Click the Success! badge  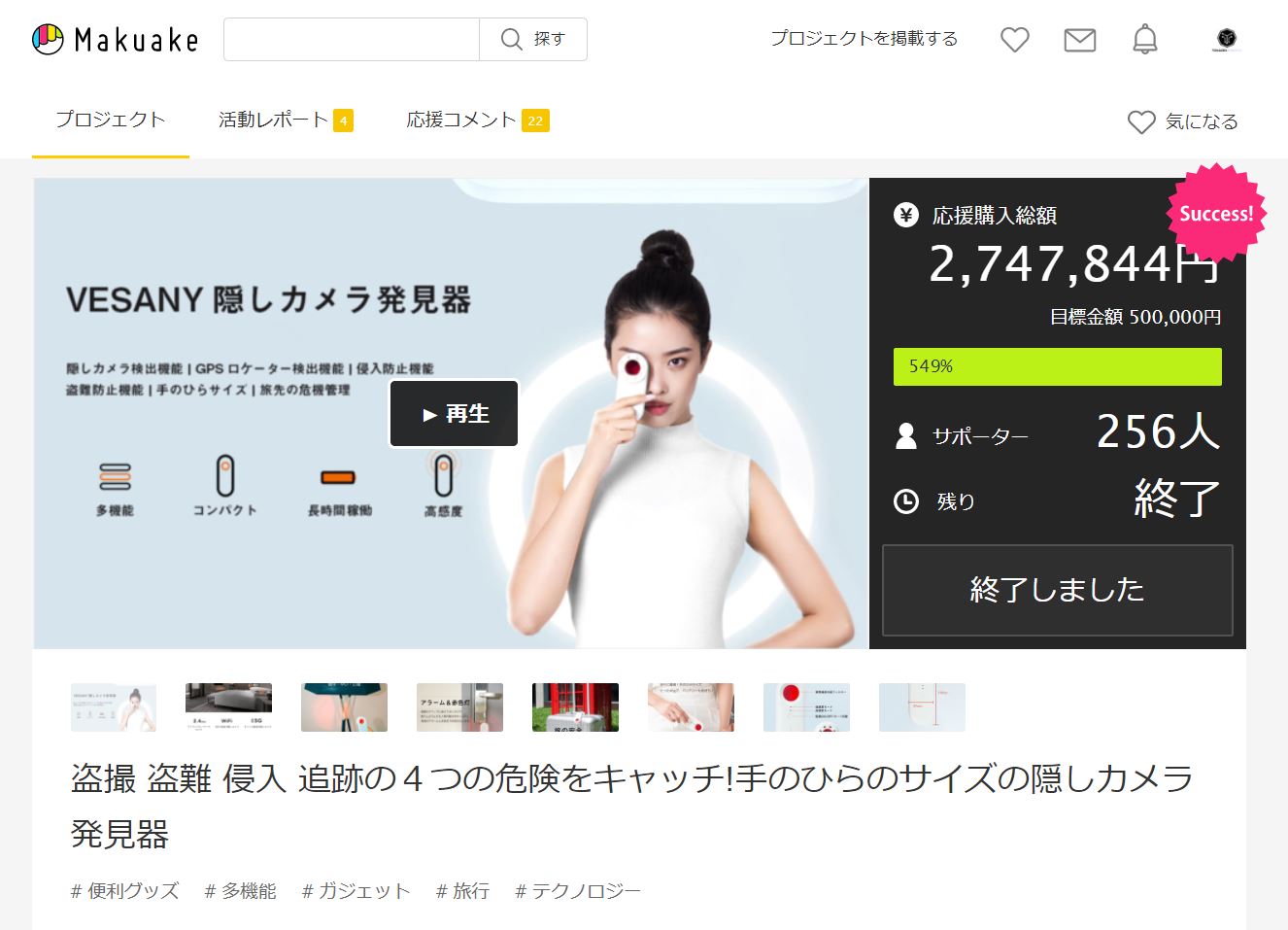pos(1216,214)
